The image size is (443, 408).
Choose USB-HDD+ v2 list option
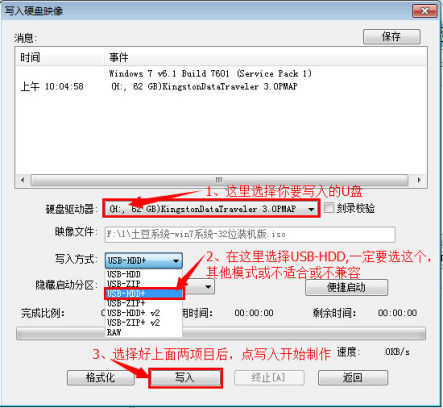pos(133,313)
